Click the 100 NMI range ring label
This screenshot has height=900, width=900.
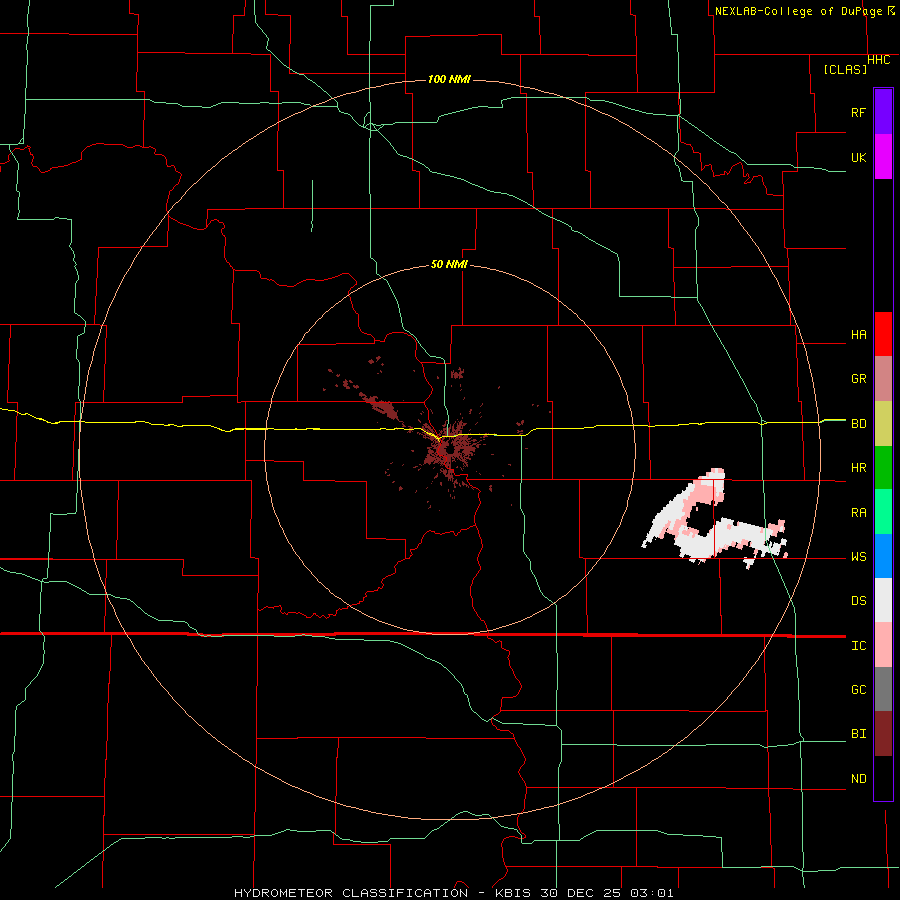[449, 79]
